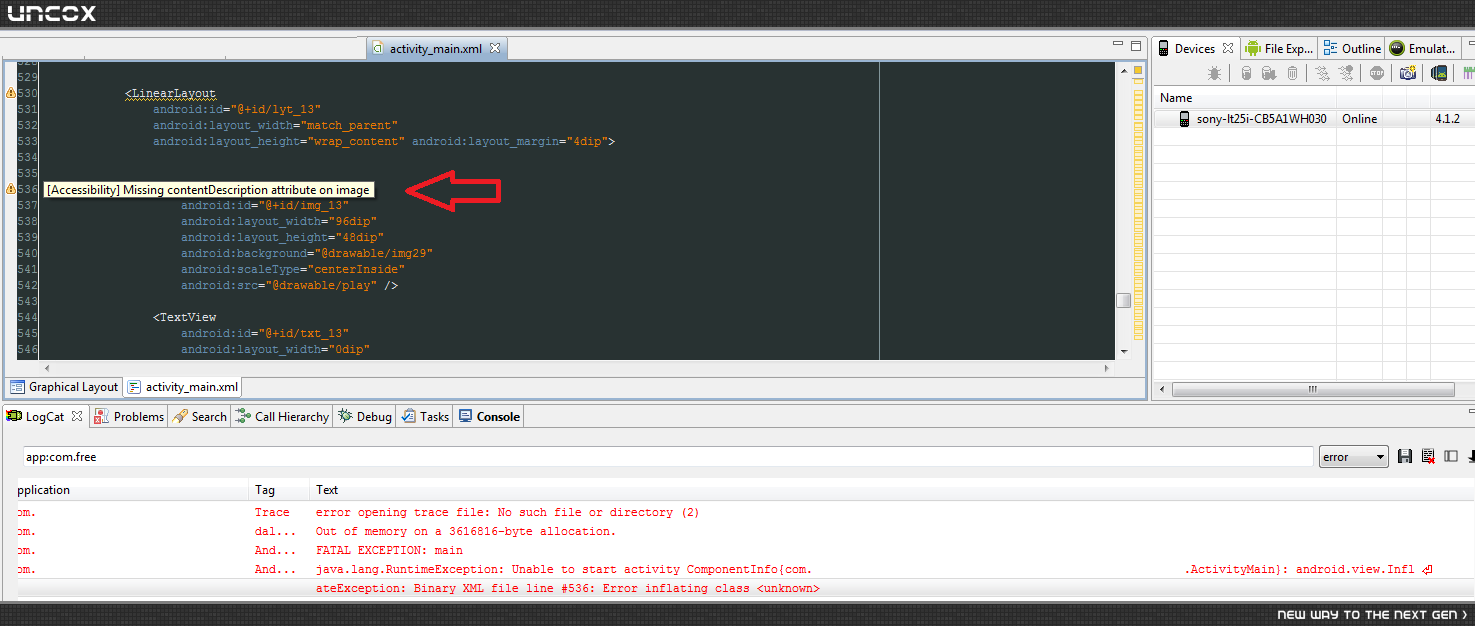Open the Tasks tab

(426, 417)
